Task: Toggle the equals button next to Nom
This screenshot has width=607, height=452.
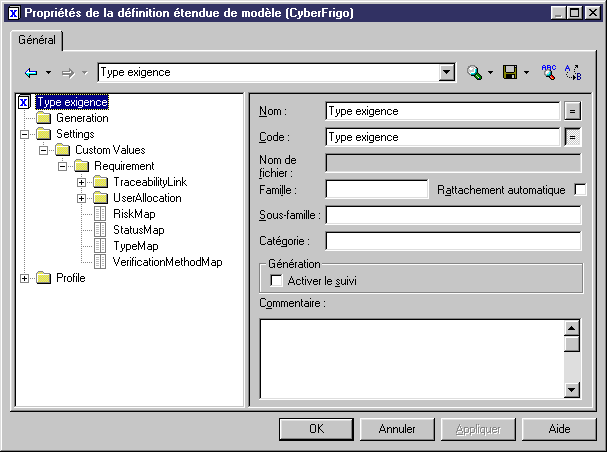Action: coord(573,111)
